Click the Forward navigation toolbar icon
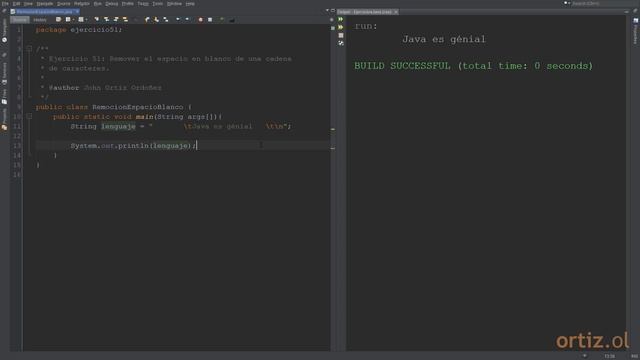Screen dimensions: 640x360 tap(80, 19)
